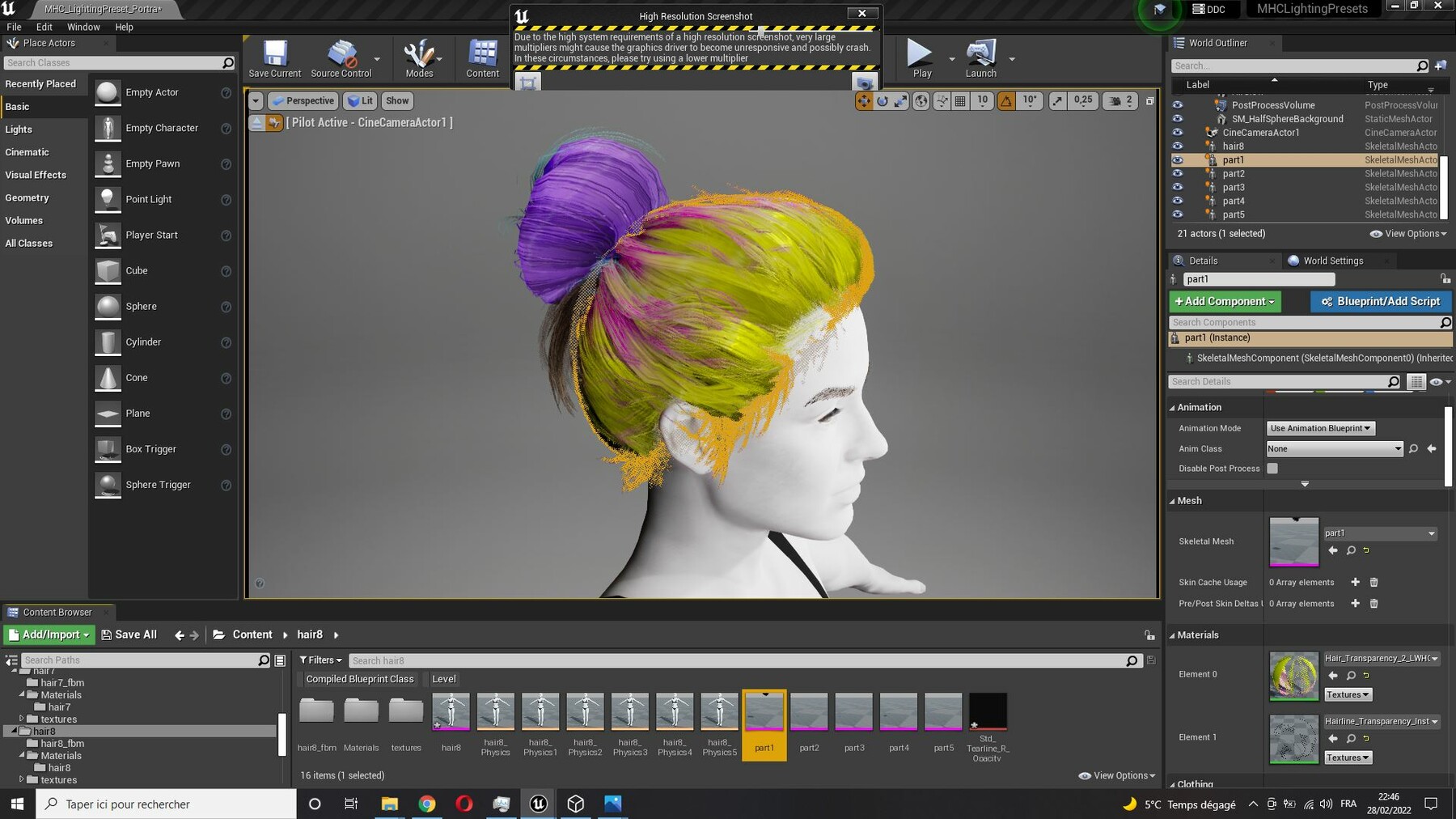Maximize or restore the viewport
This screenshot has height=819, width=1456.
[1149, 101]
